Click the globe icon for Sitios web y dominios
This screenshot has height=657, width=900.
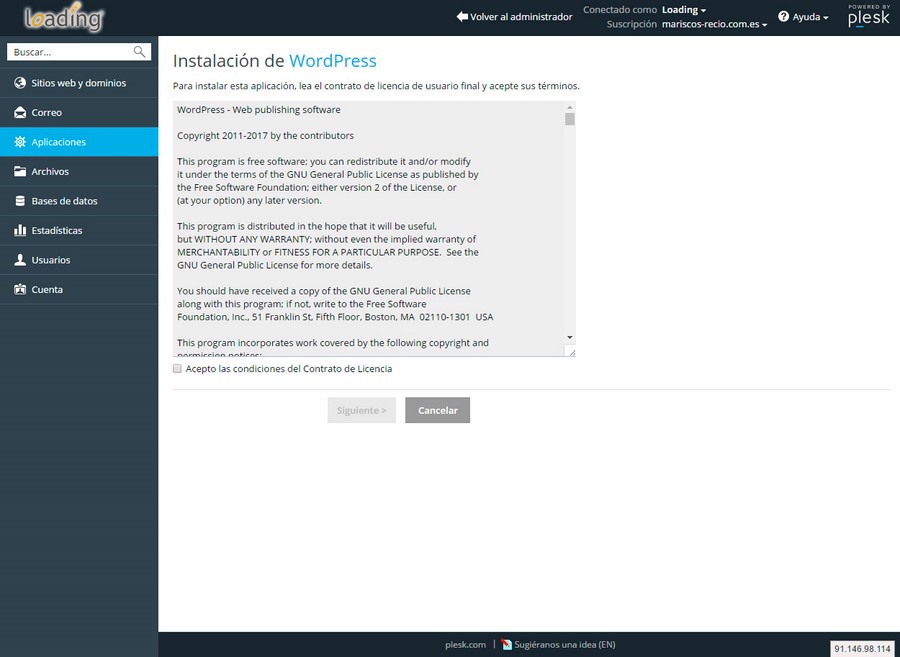point(20,83)
